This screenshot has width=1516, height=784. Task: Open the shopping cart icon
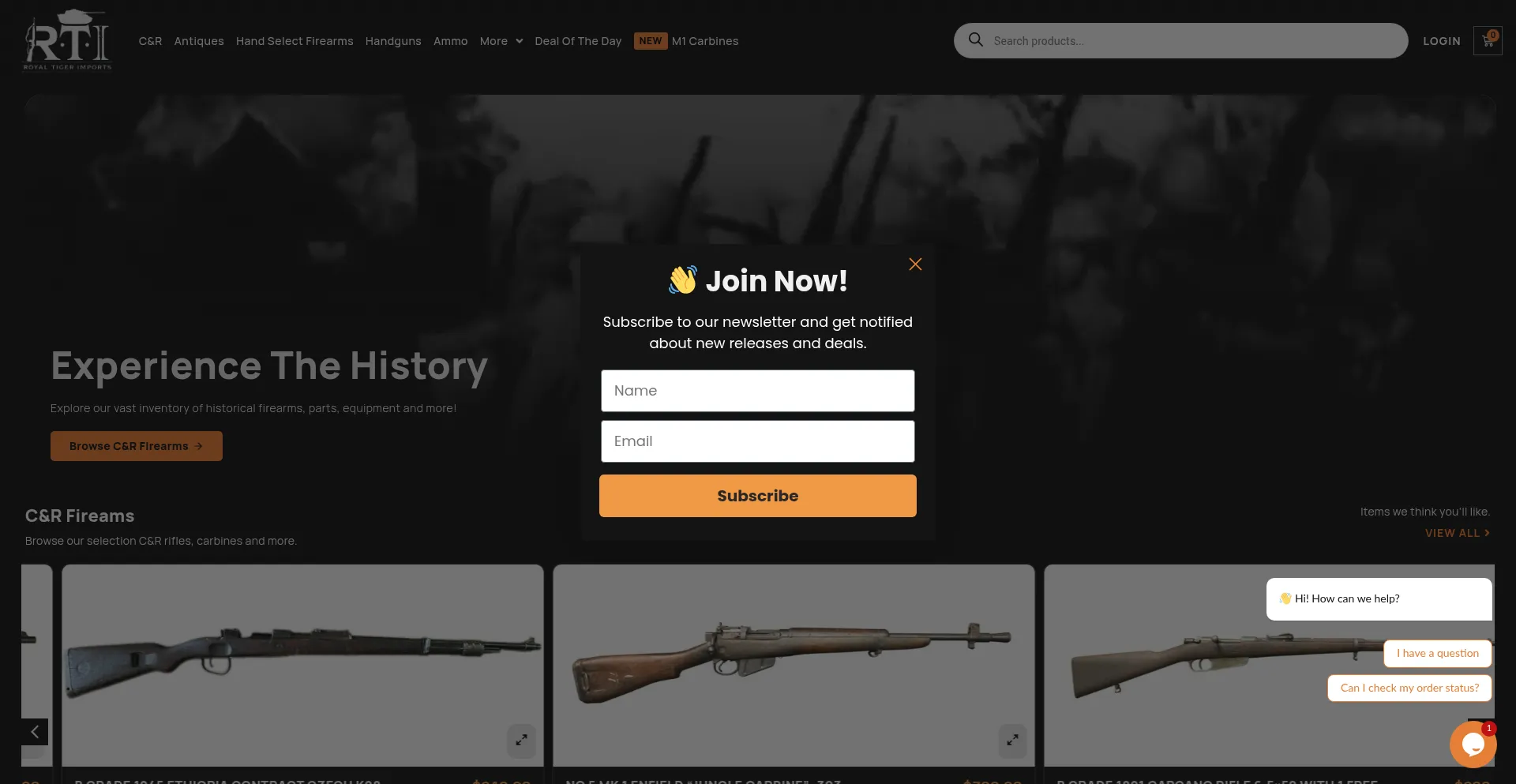coord(1488,41)
